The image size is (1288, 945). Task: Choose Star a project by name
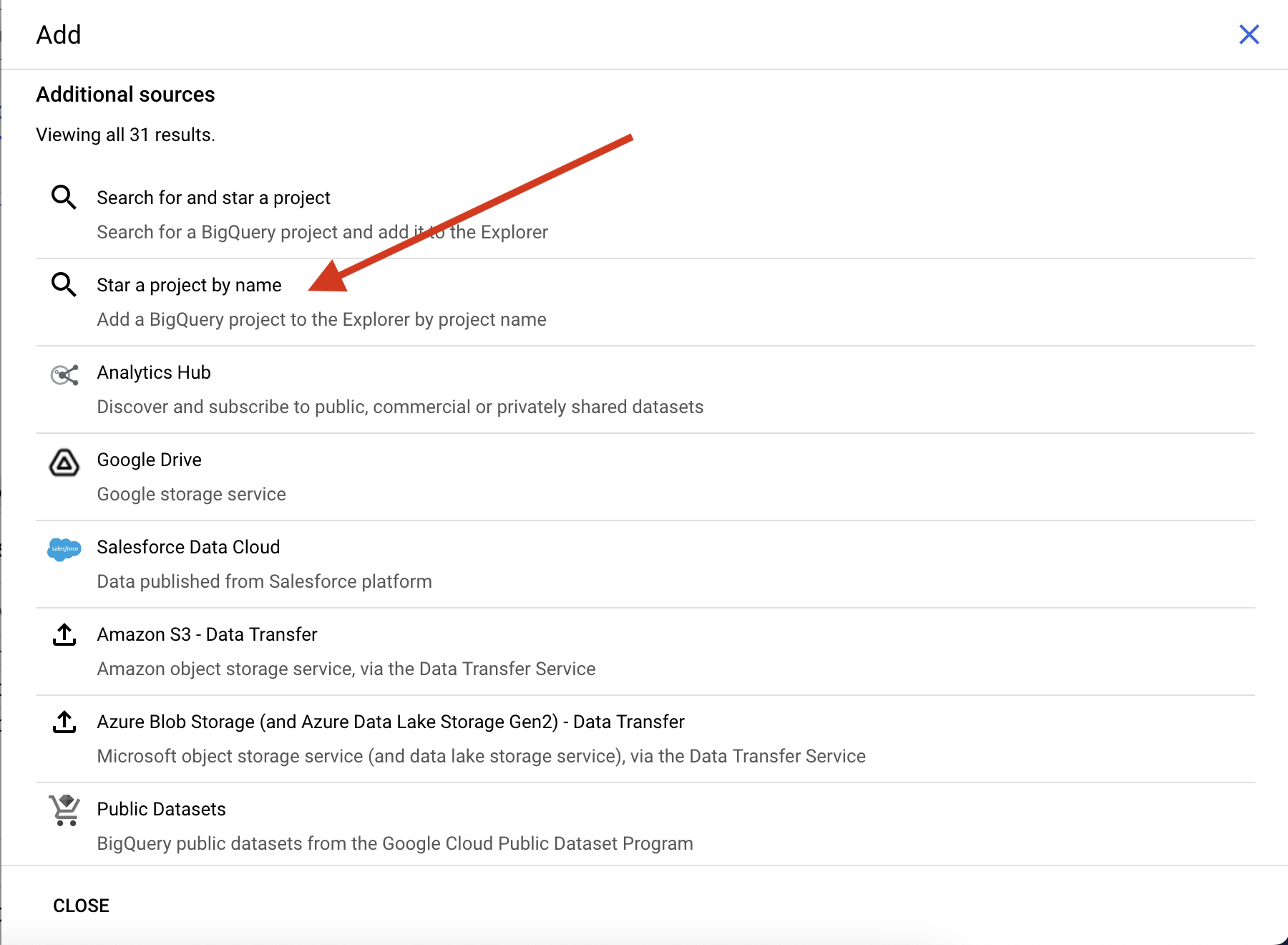coord(645,302)
